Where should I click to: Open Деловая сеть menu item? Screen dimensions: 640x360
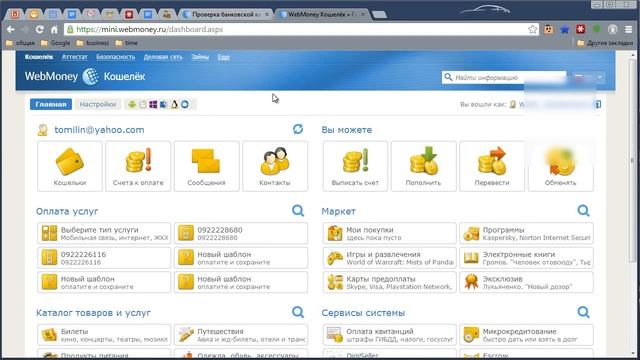point(163,57)
